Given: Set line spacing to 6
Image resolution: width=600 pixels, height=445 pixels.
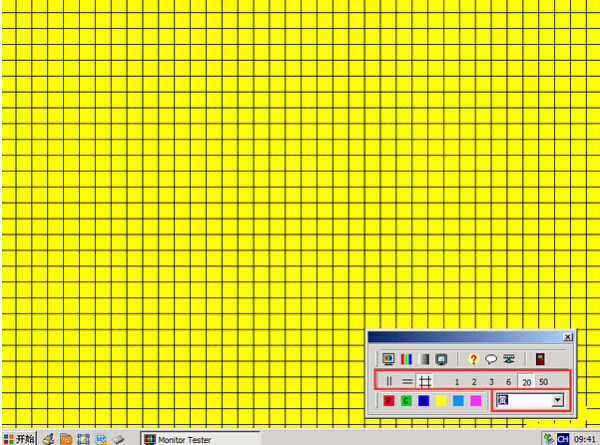Looking at the screenshot, I should 508,382.
